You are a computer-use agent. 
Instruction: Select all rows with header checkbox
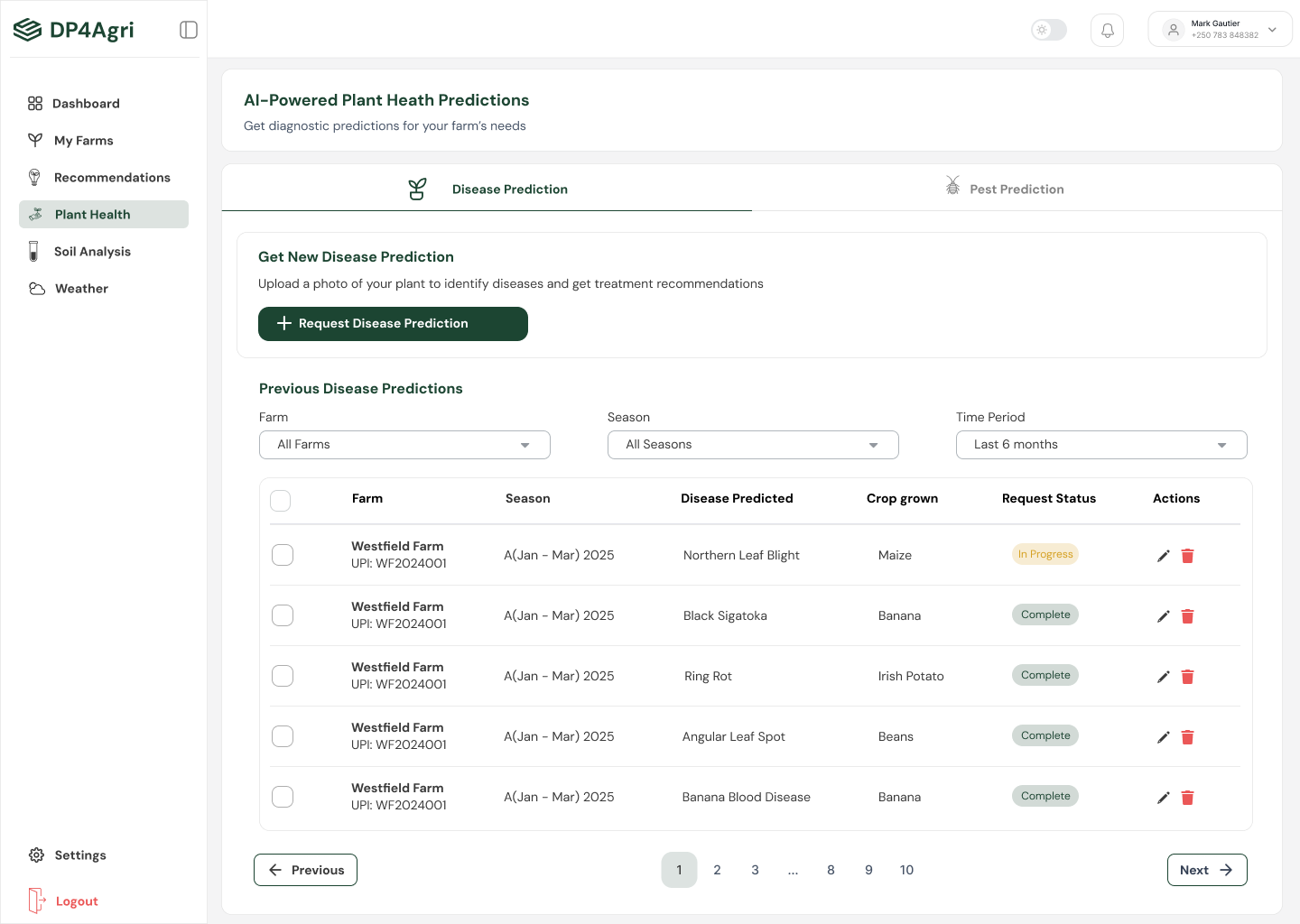point(281,501)
